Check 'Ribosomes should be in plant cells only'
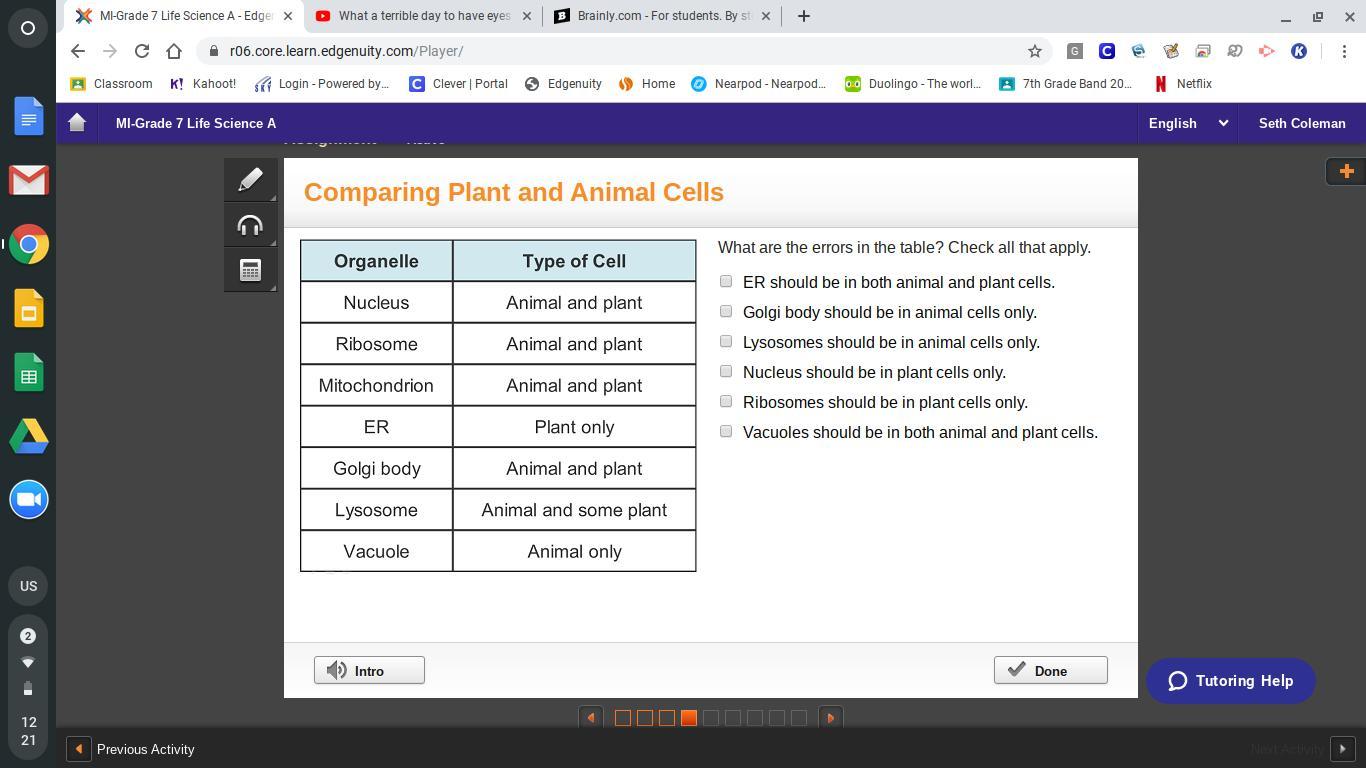The width and height of the screenshot is (1366, 768). (726, 402)
